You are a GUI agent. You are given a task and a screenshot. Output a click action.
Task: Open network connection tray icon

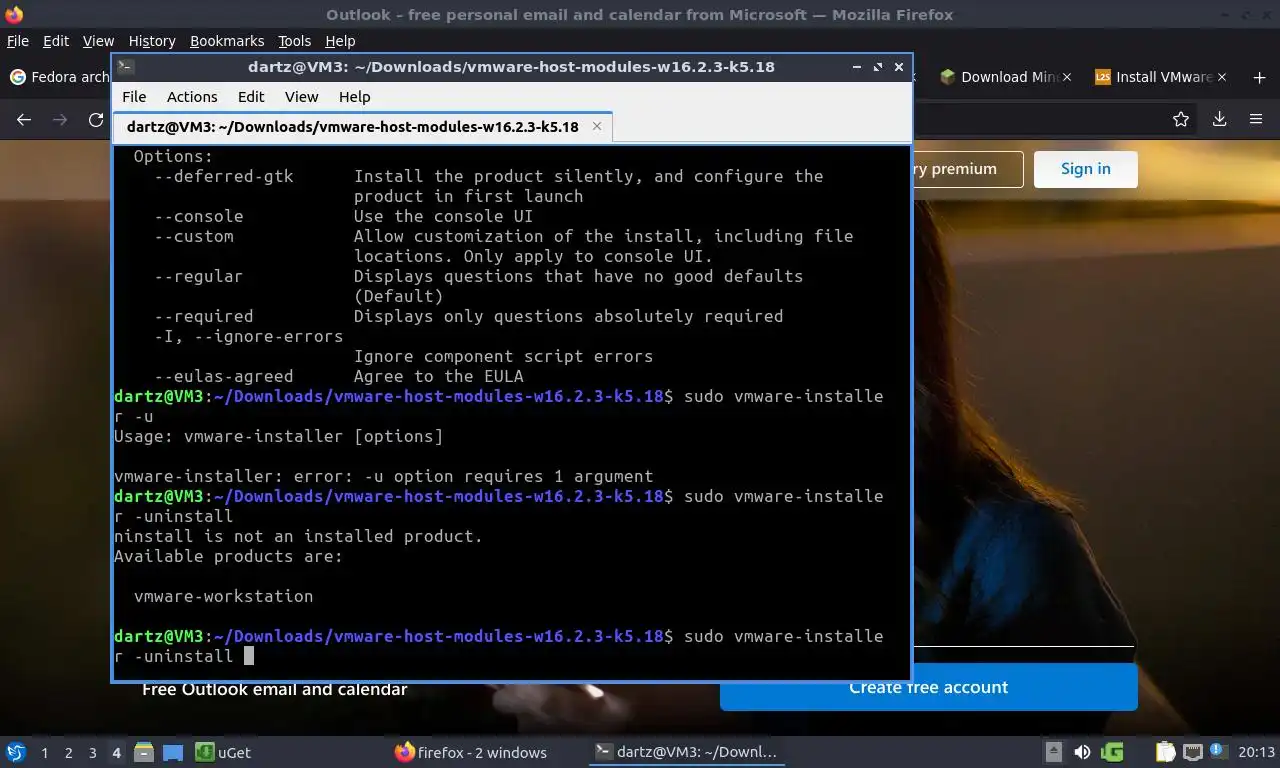(1192, 752)
